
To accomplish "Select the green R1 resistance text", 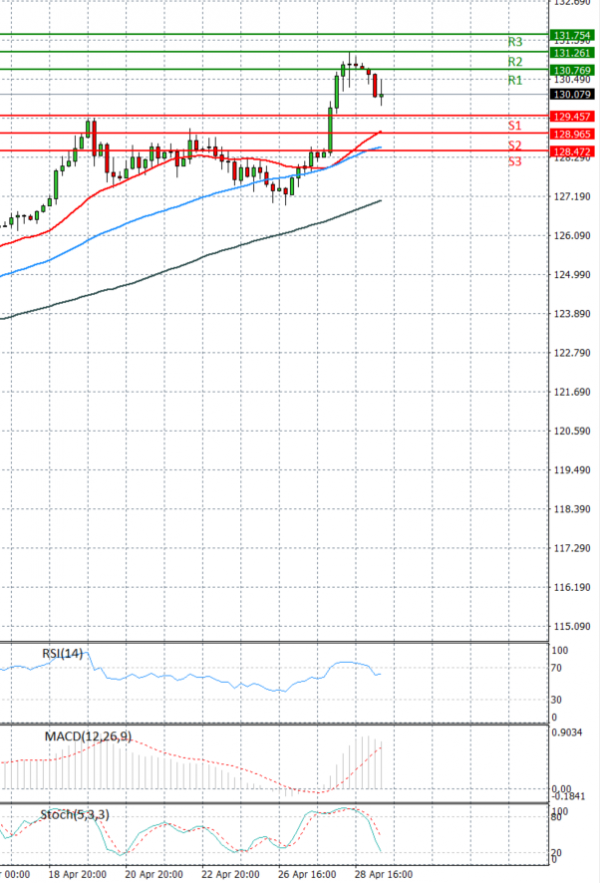I will (515, 80).
